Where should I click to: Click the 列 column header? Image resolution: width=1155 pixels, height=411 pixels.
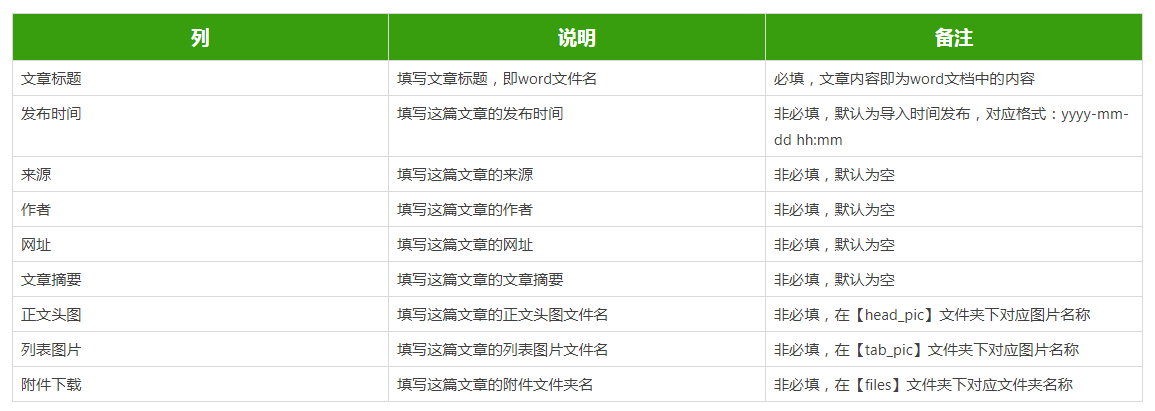[200, 38]
